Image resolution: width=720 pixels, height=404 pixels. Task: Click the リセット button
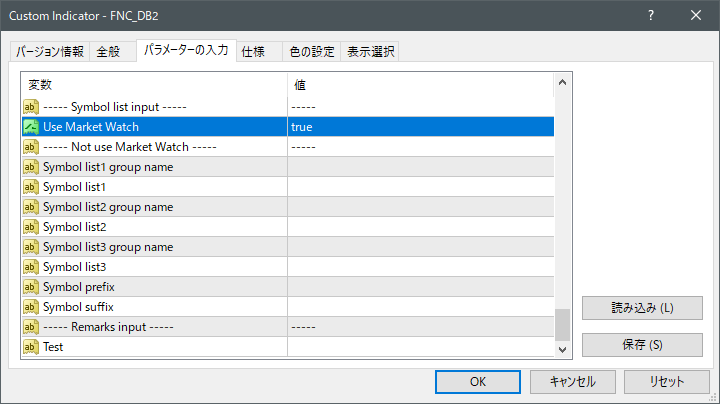tap(666, 381)
